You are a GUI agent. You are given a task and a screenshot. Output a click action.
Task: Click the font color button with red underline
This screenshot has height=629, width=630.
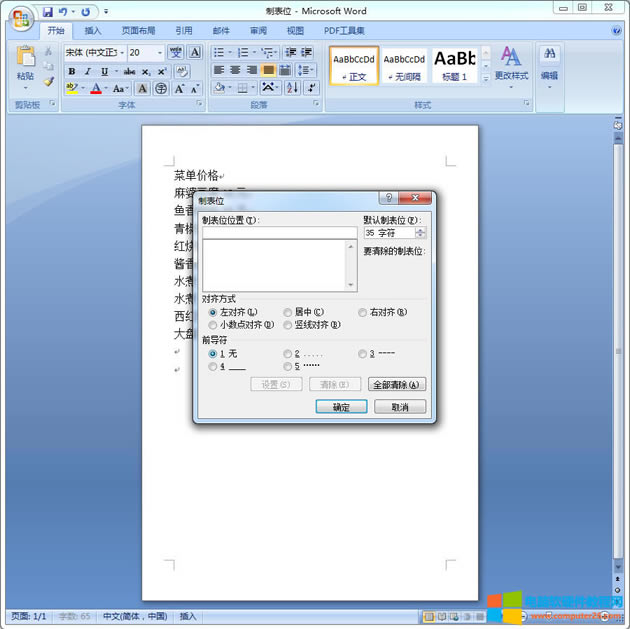click(x=96, y=89)
